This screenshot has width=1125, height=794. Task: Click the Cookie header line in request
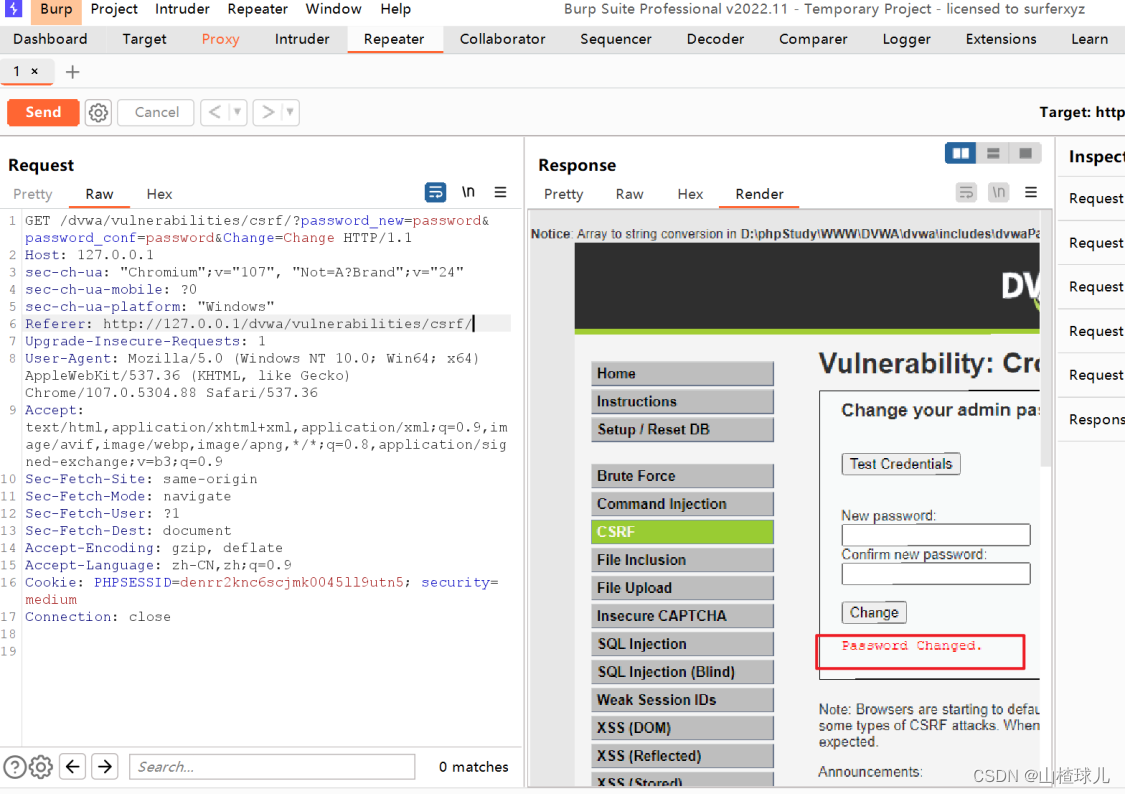point(261,591)
